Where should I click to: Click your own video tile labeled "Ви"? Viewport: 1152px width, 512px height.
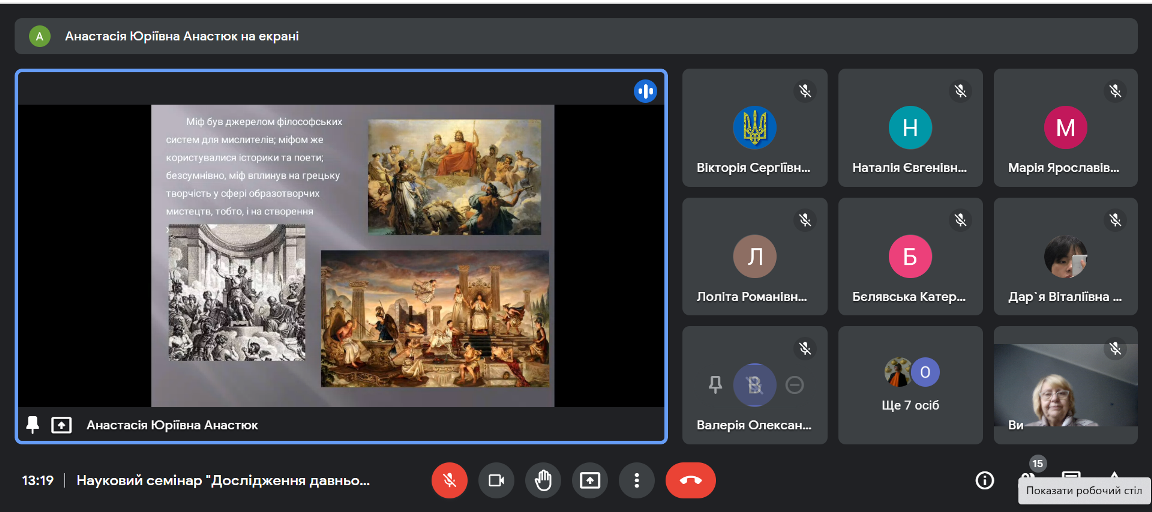tap(1065, 385)
